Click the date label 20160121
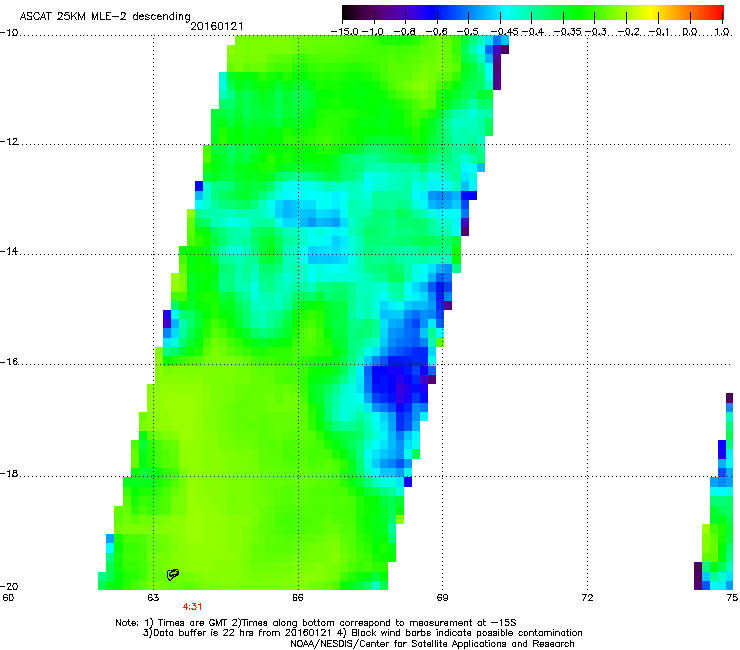The height and width of the screenshot is (650, 740). [217, 26]
